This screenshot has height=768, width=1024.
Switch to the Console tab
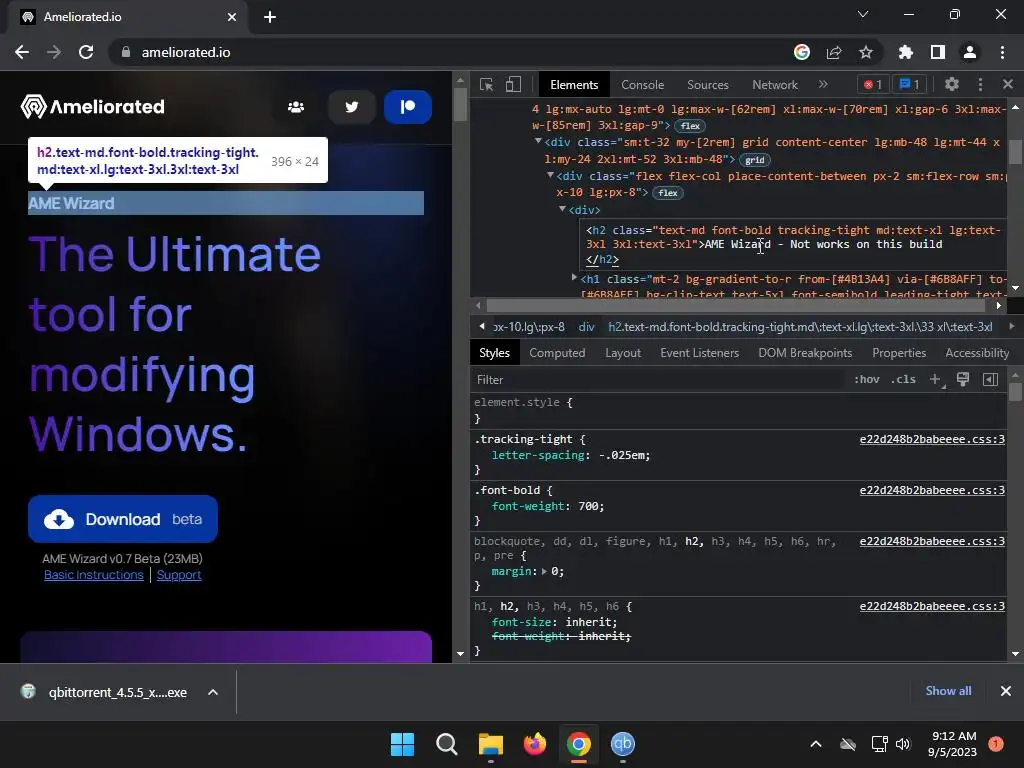click(x=642, y=85)
